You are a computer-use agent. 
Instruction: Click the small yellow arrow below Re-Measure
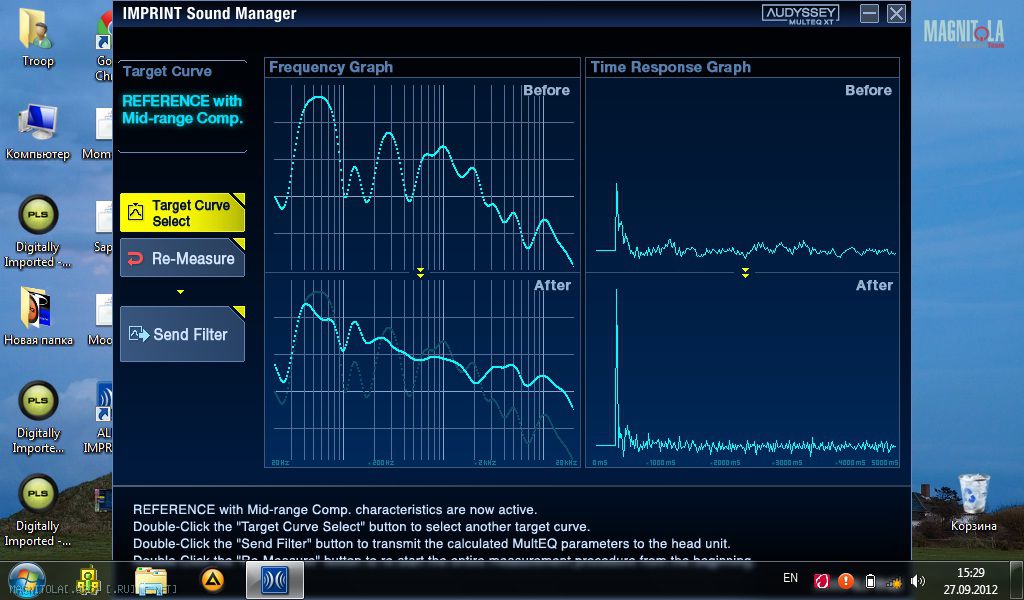click(x=180, y=292)
